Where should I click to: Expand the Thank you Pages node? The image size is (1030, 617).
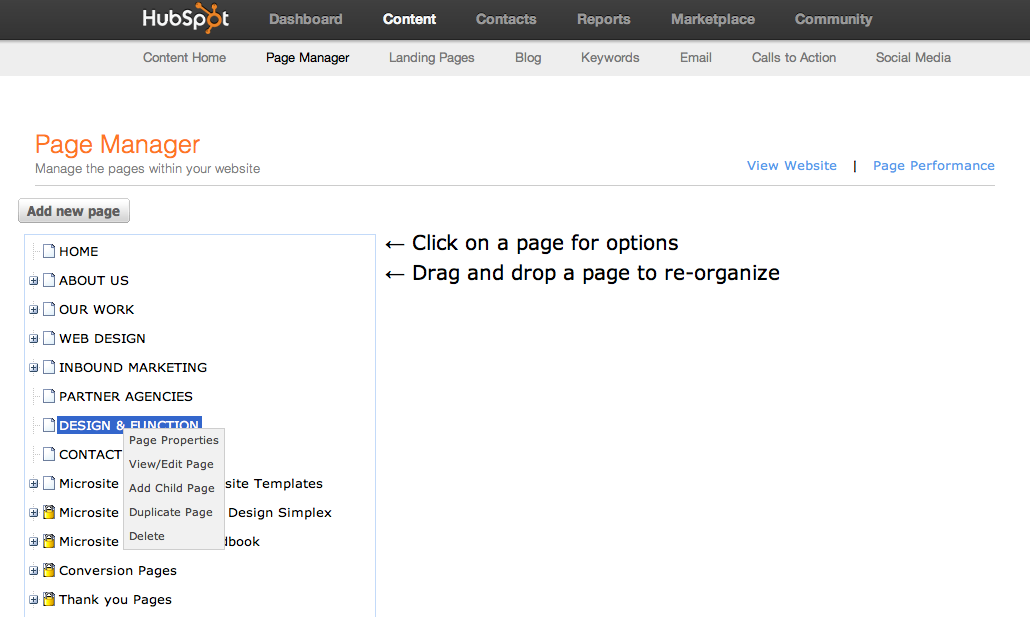(x=33, y=599)
